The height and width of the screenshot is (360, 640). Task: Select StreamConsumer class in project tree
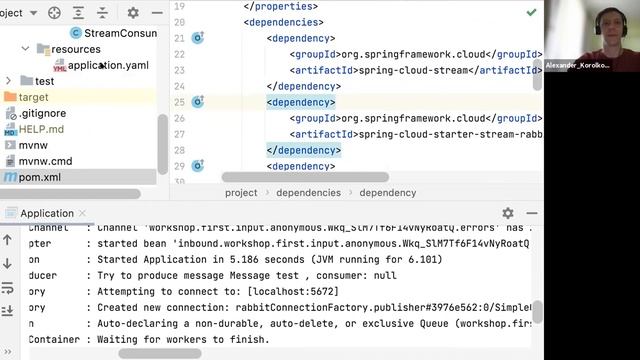pos(114,33)
